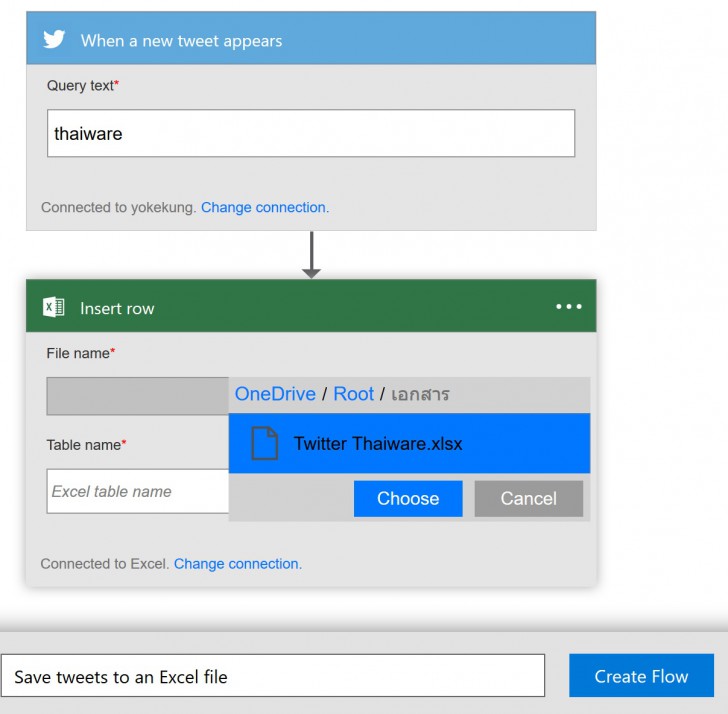Click Change connection under yokekung
Viewport: 728px width, 714px height.
click(265, 208)
